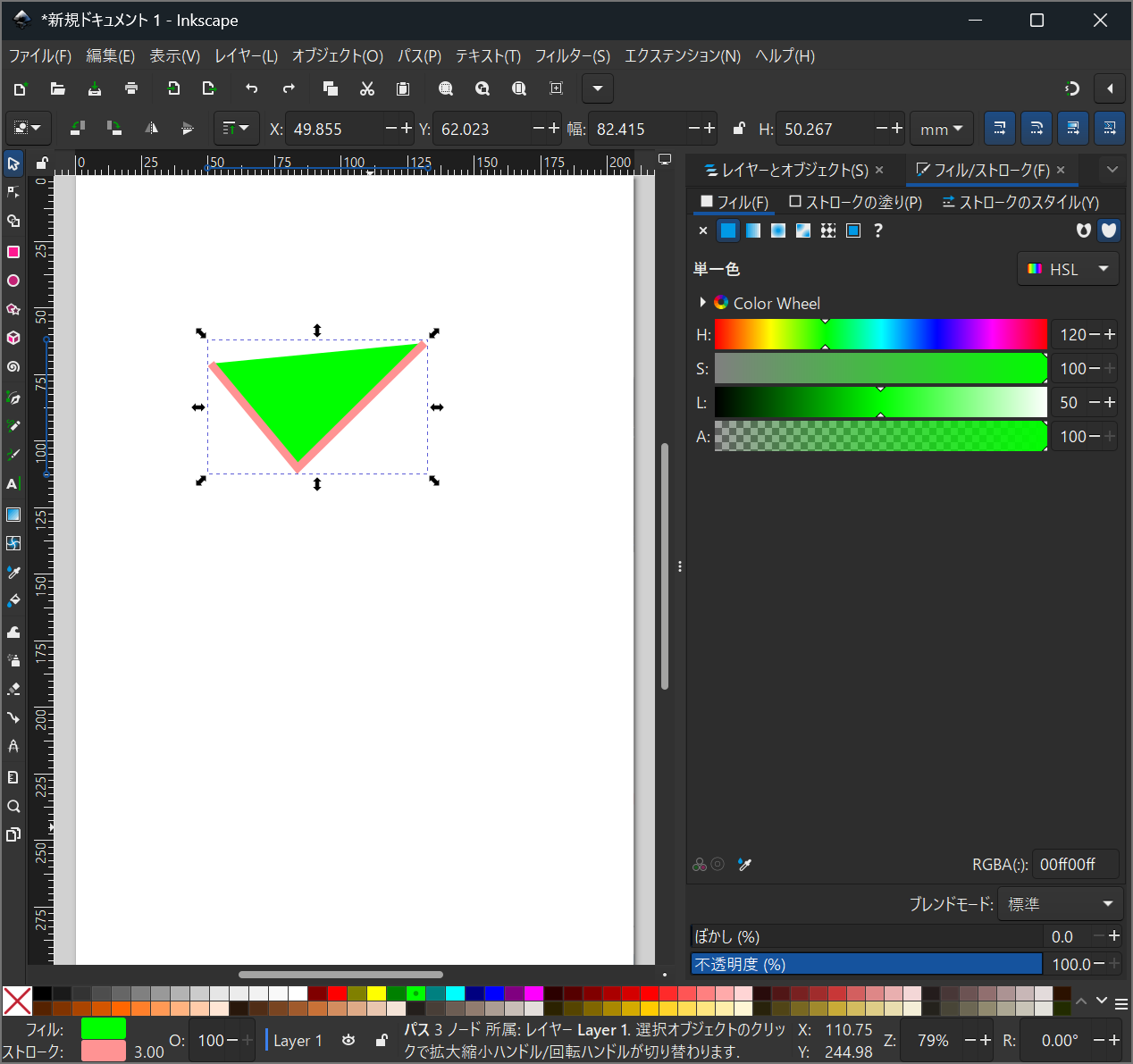Select the Spiral tool
Screen dimensions: 1133x1064
[x=13, y=367]
